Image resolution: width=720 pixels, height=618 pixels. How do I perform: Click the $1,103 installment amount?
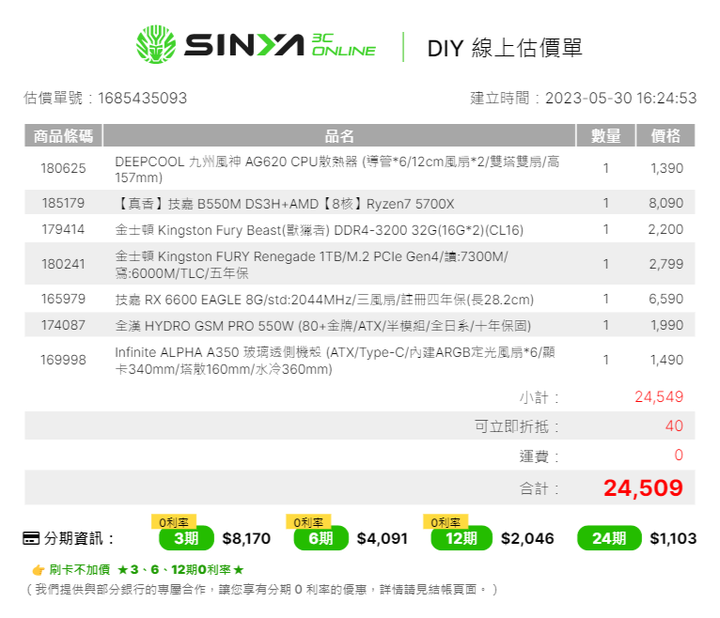(673, 538)
